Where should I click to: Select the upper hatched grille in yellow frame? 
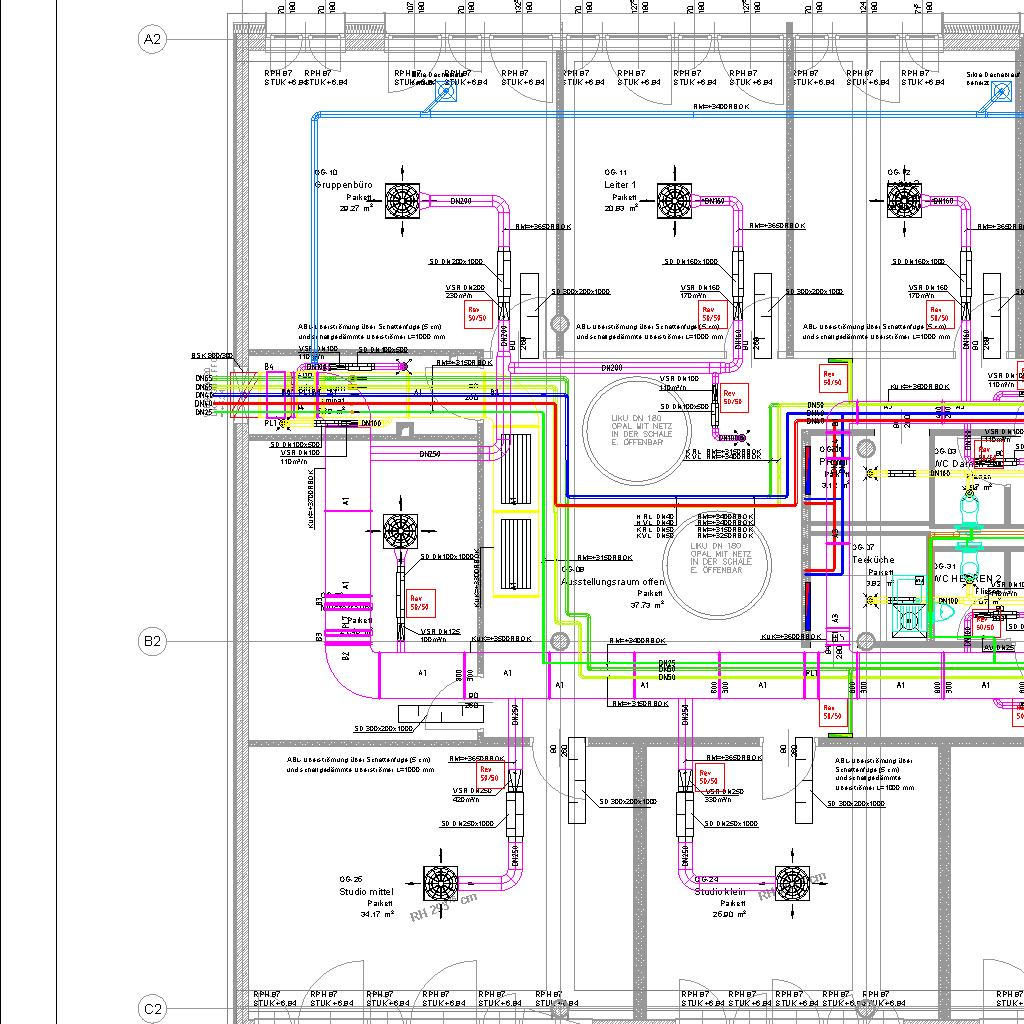click(517, 467)
